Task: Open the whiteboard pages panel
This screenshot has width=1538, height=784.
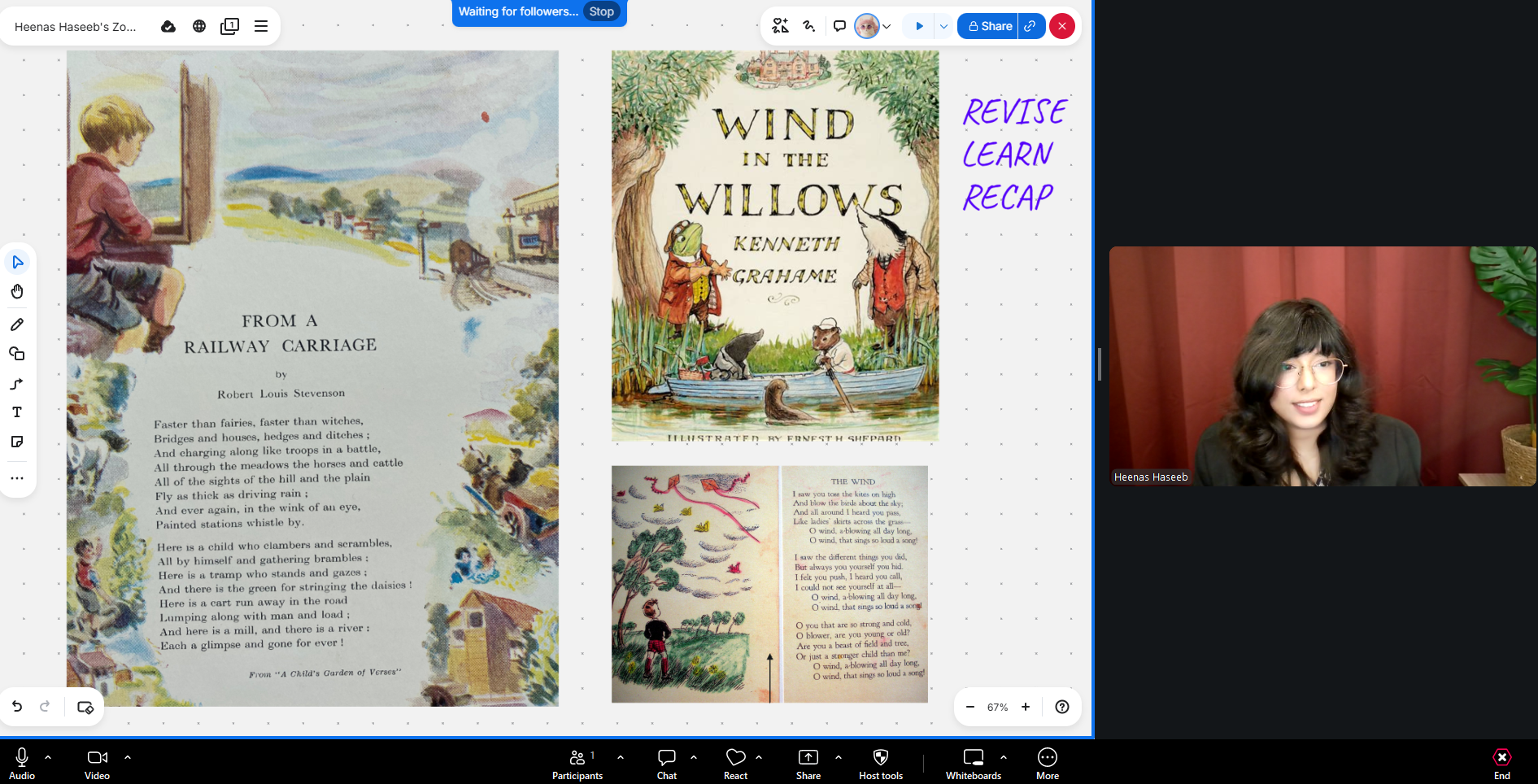Action: [230, 26]
